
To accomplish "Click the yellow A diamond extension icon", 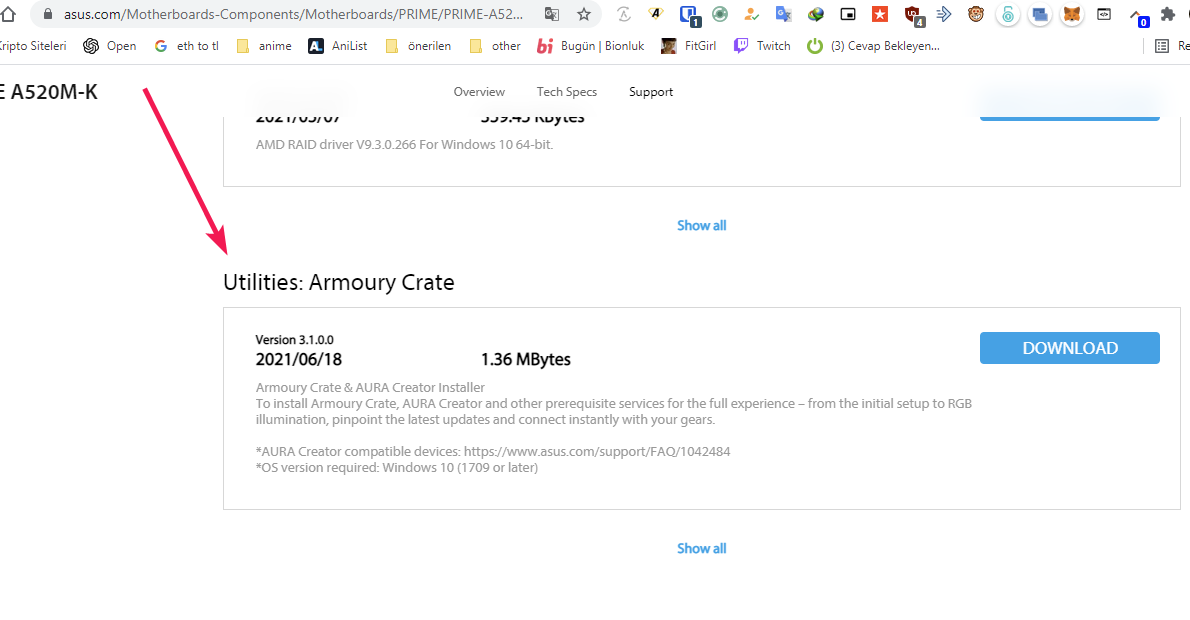I will click(x=656, y=14).
